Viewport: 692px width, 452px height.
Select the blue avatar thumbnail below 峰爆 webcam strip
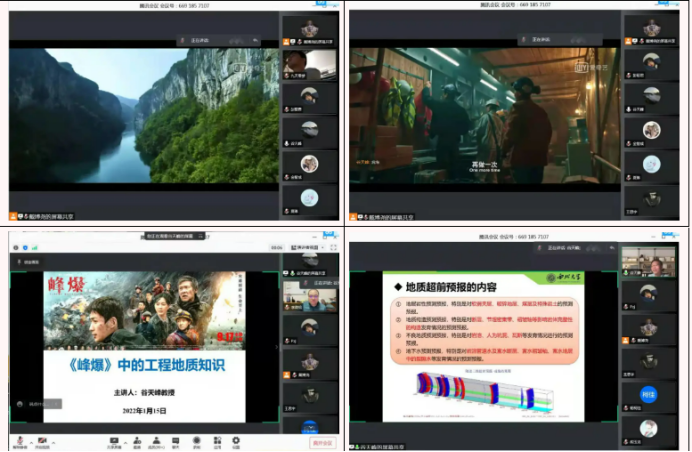310,426
